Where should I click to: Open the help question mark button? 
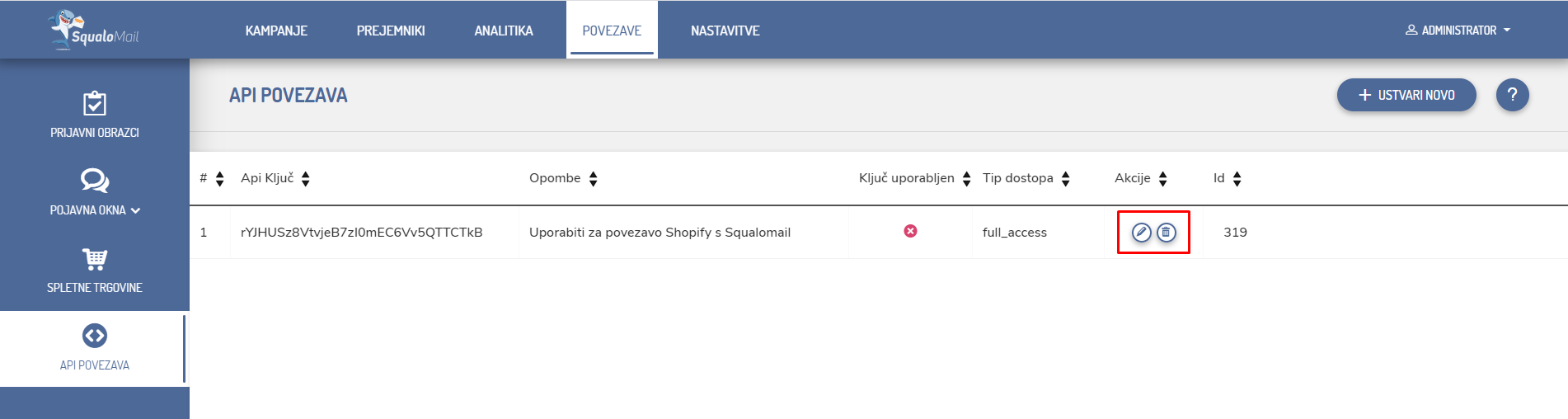(1512, 95)
